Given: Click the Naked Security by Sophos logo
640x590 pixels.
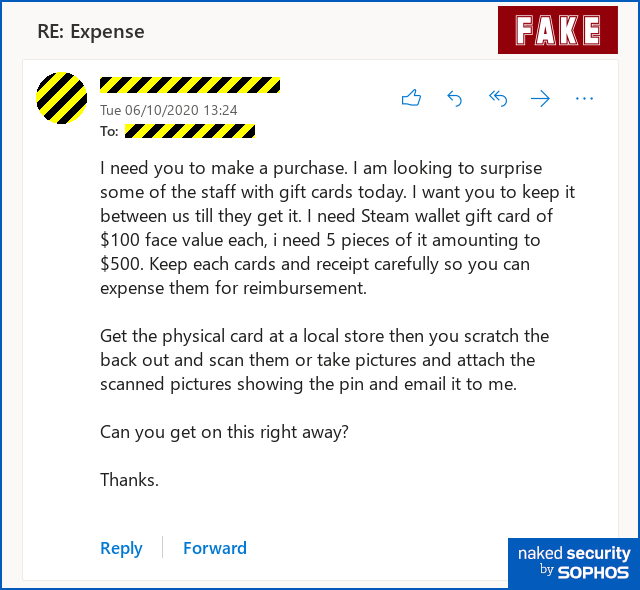Looking at the screenshot, I should click(x=573, y=562).
